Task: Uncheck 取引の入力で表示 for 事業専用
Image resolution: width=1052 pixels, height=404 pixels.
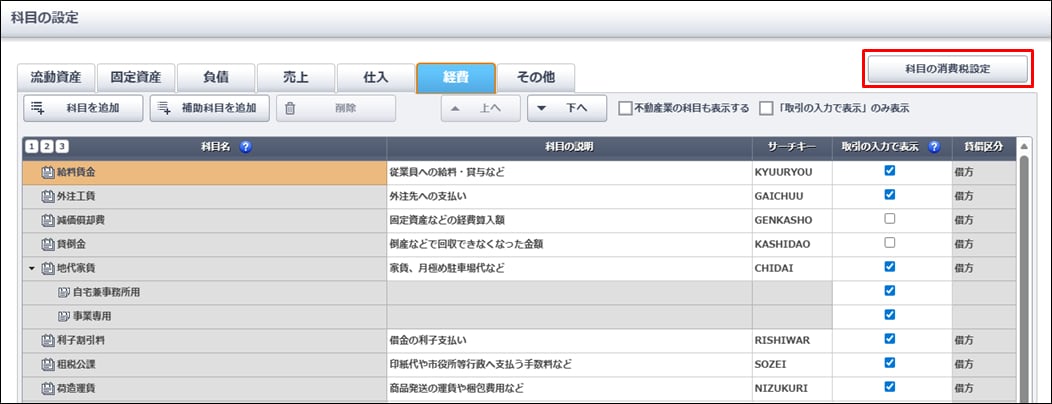Action: (890, 315)
